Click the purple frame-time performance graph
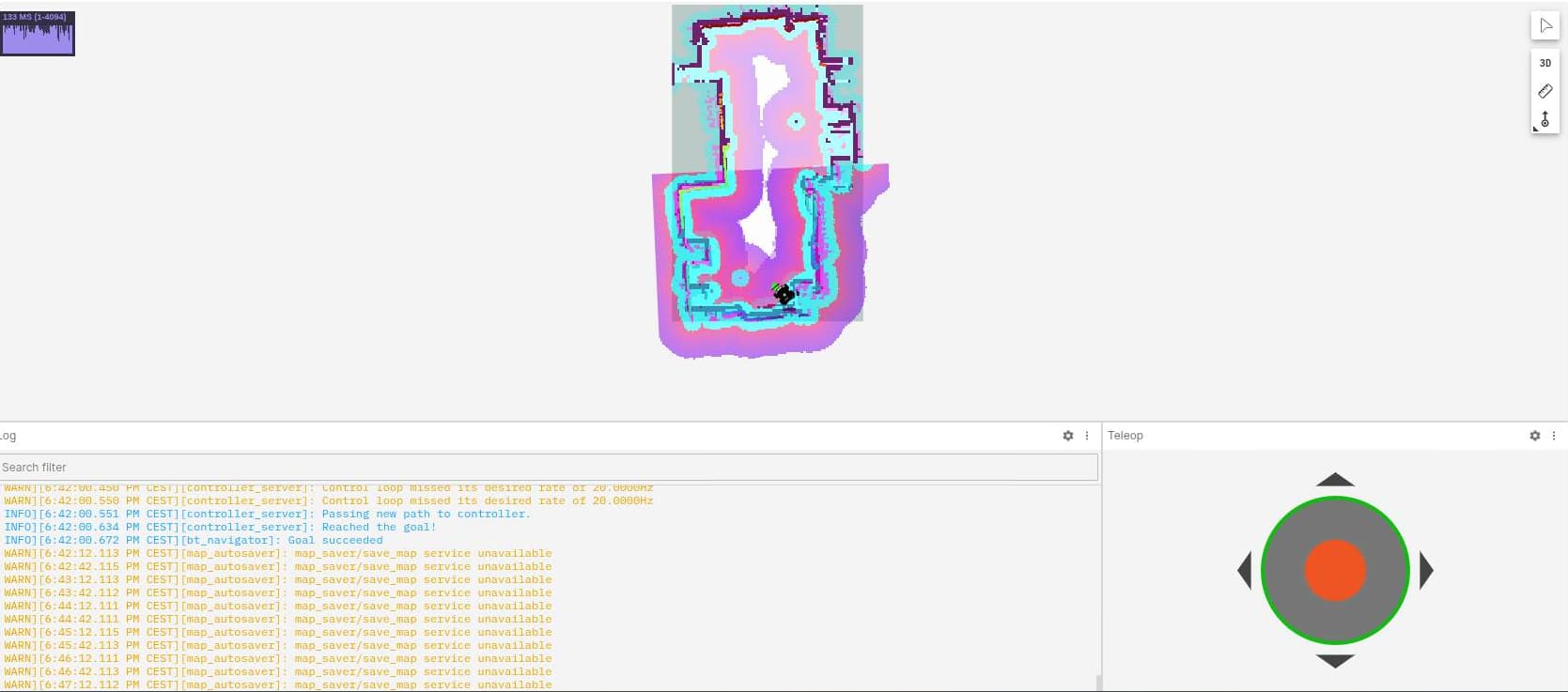 (38, 34)
